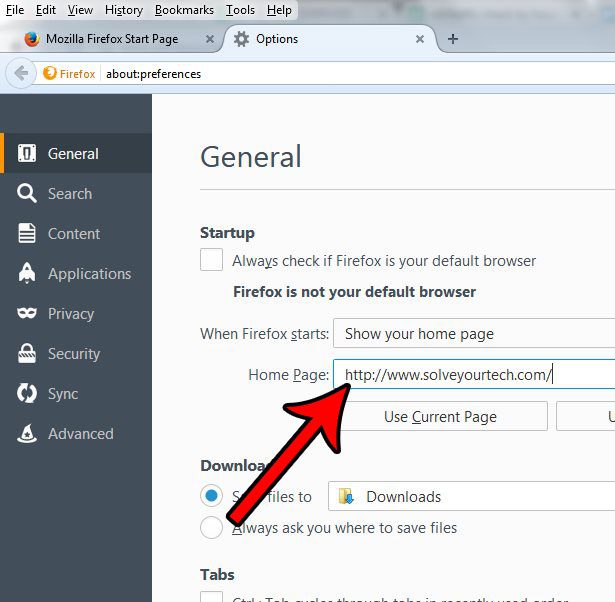
Task: Click the Downloads folder icon
Action: (x=346, y=496)
